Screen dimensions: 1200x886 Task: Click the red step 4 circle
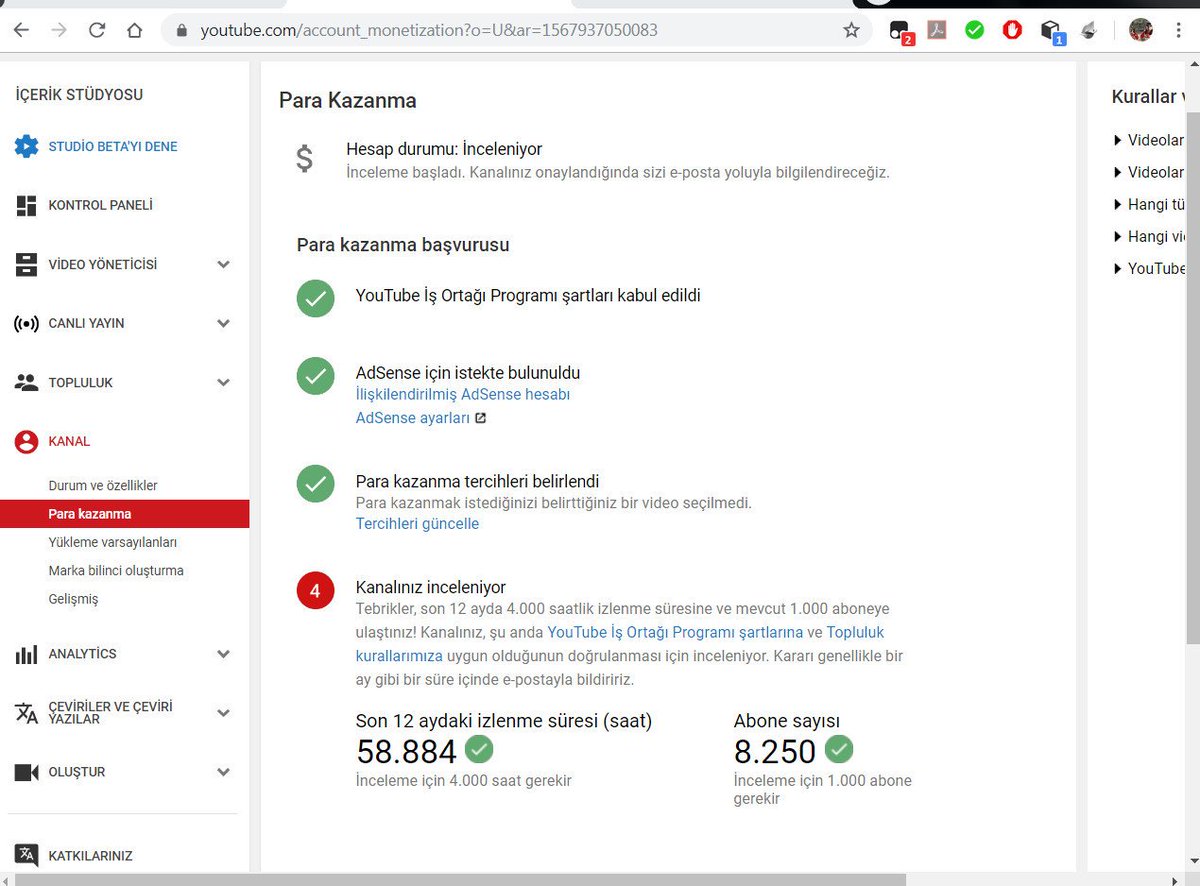click(x=315, y=590)
